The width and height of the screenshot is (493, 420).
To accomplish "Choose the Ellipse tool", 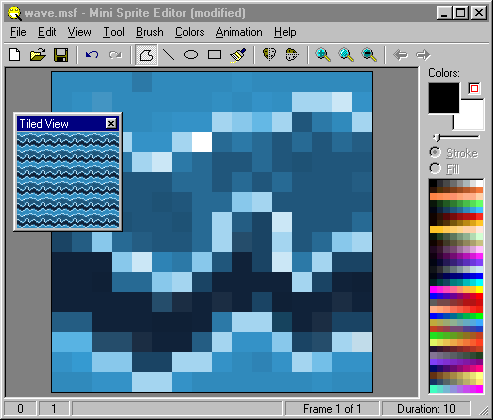I will tap(191, 55).
